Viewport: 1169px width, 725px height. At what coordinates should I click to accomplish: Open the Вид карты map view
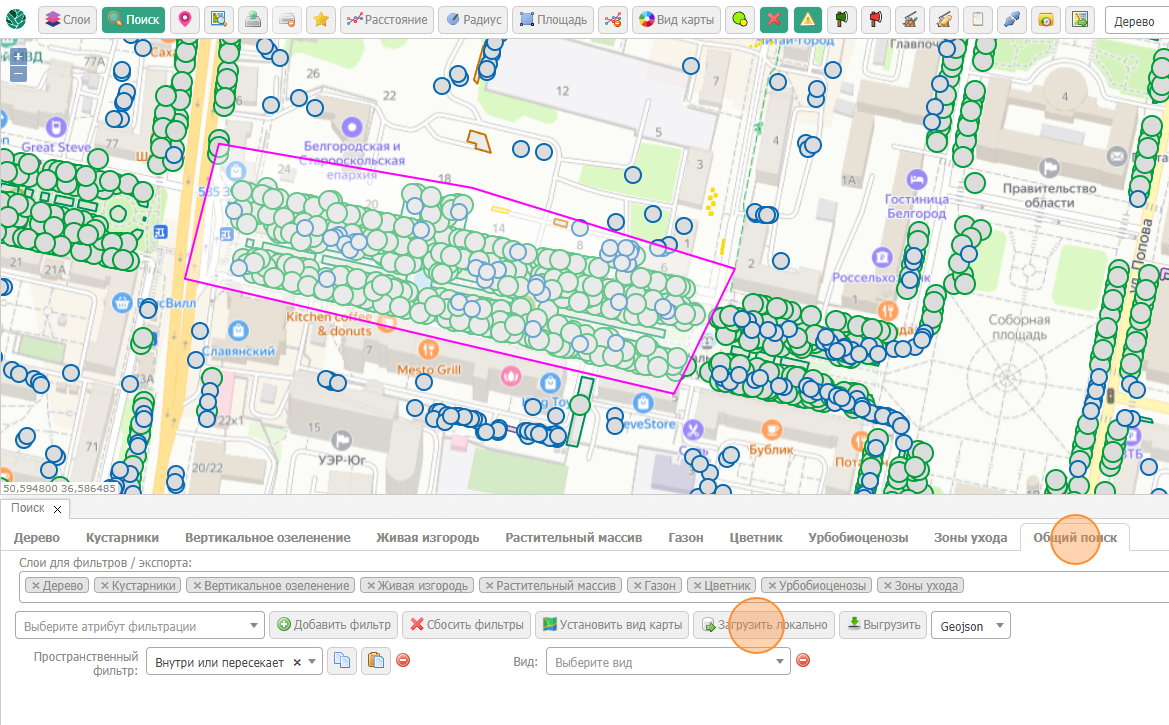(677, 20)
